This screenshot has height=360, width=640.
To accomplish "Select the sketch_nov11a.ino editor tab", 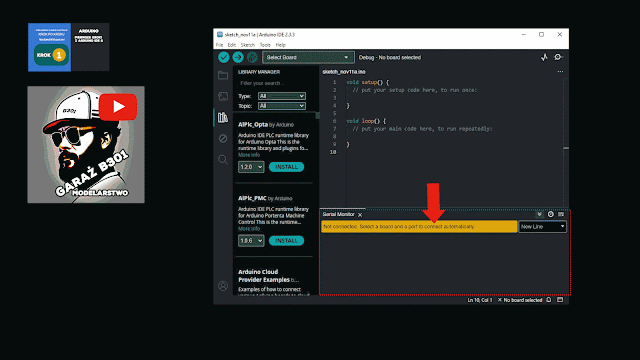I will coord(344,72).
